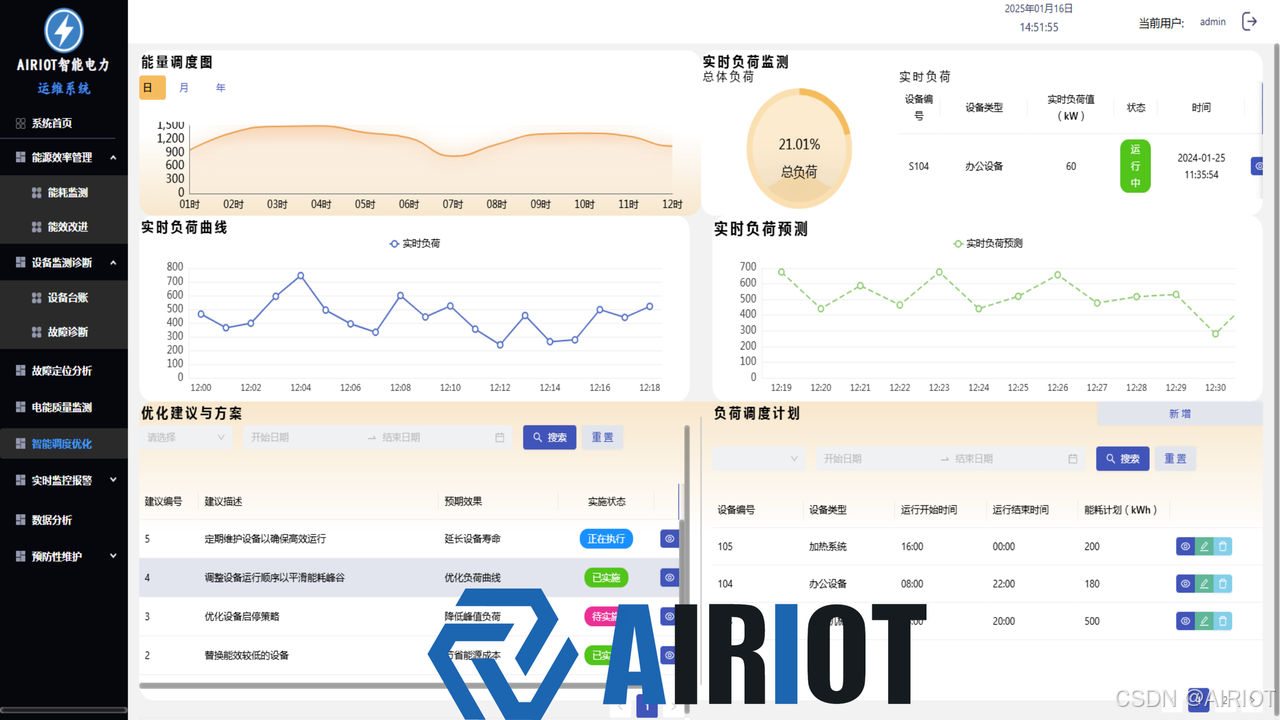
Task: Click the 新增 button
Action: [1180, 414]
